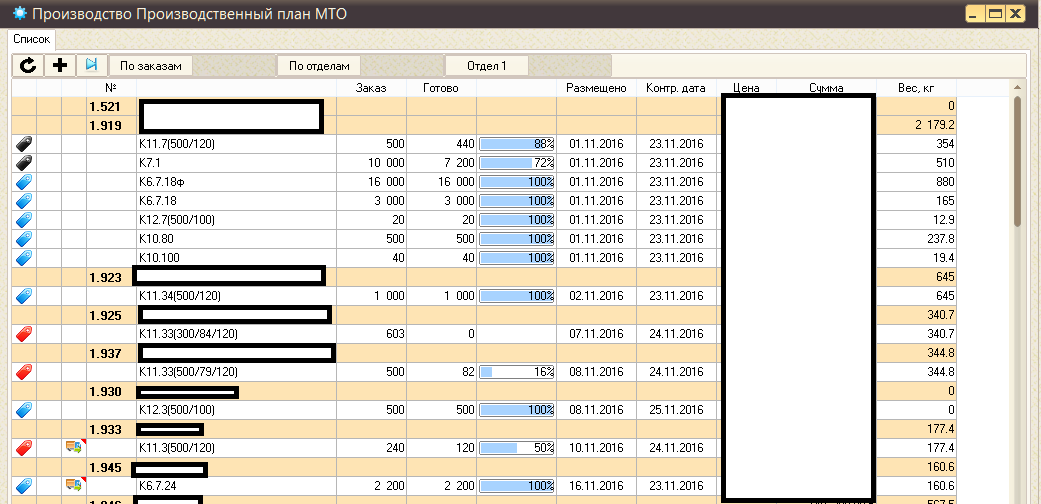Click the 50% progress bar for K11.3(500/120)
This screenshot has width=1041, height=504.
[x=517, y=448]
